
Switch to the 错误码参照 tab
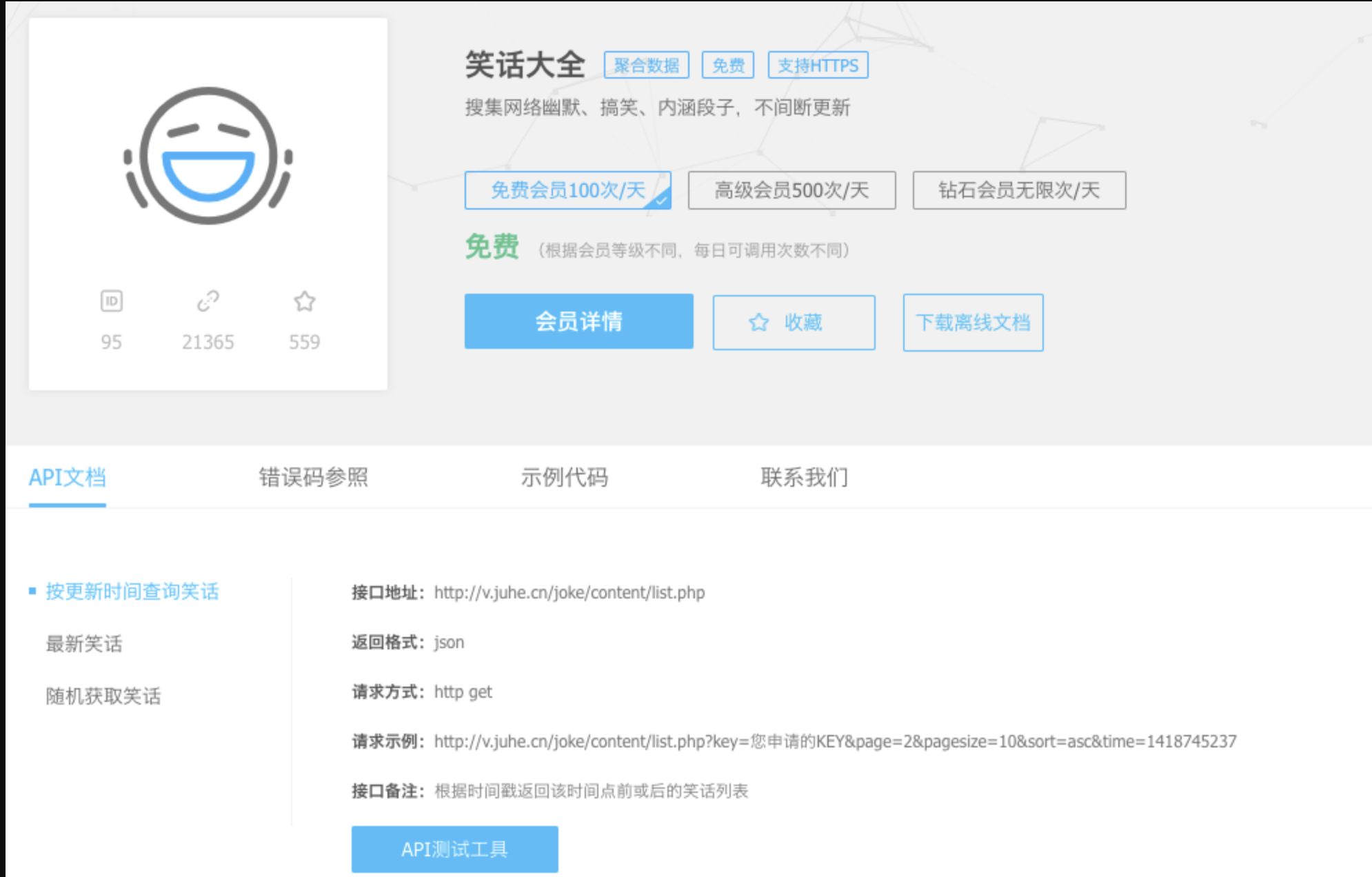pos(313,477)
